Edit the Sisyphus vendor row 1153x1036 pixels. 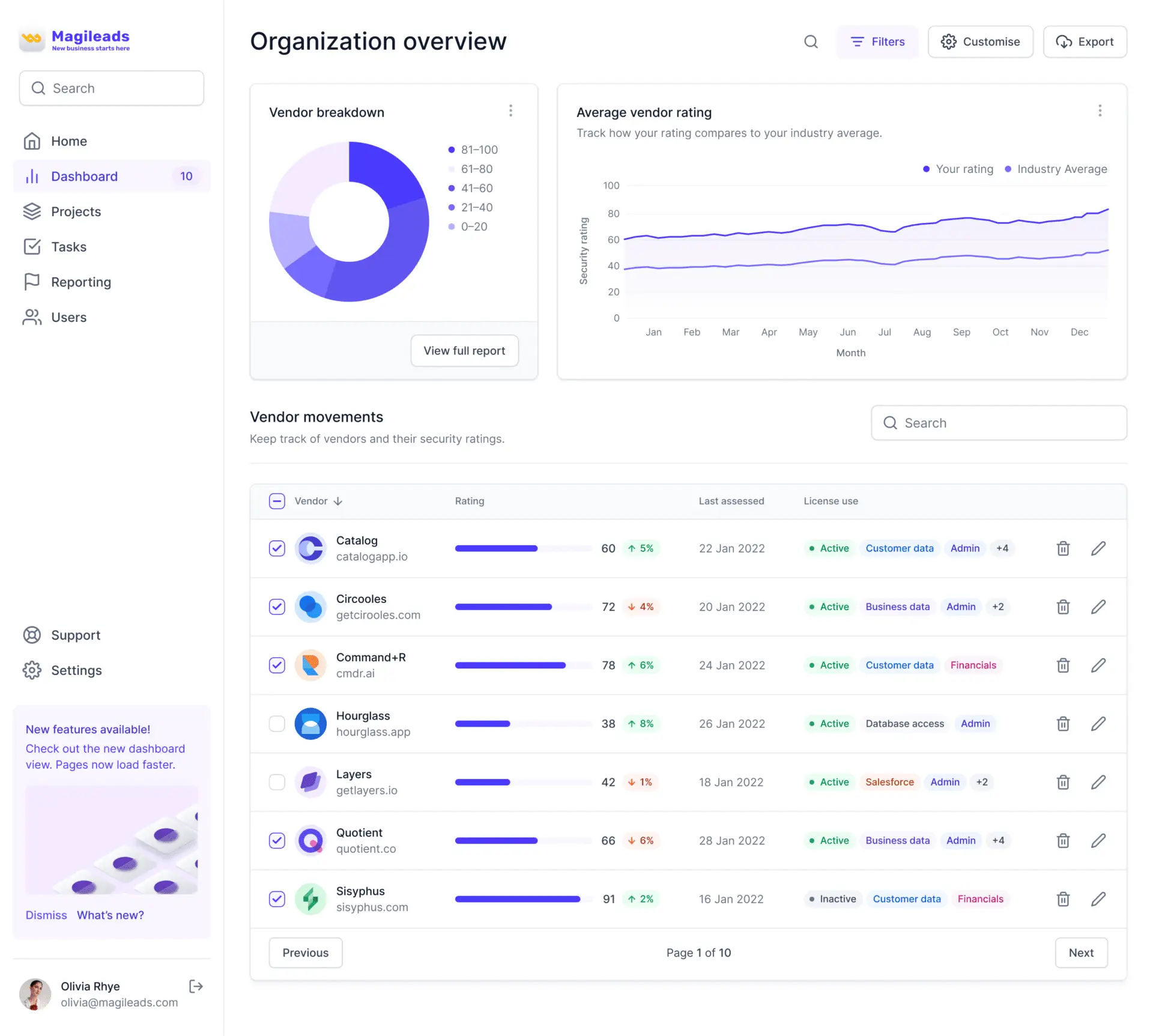point(1098,899)
